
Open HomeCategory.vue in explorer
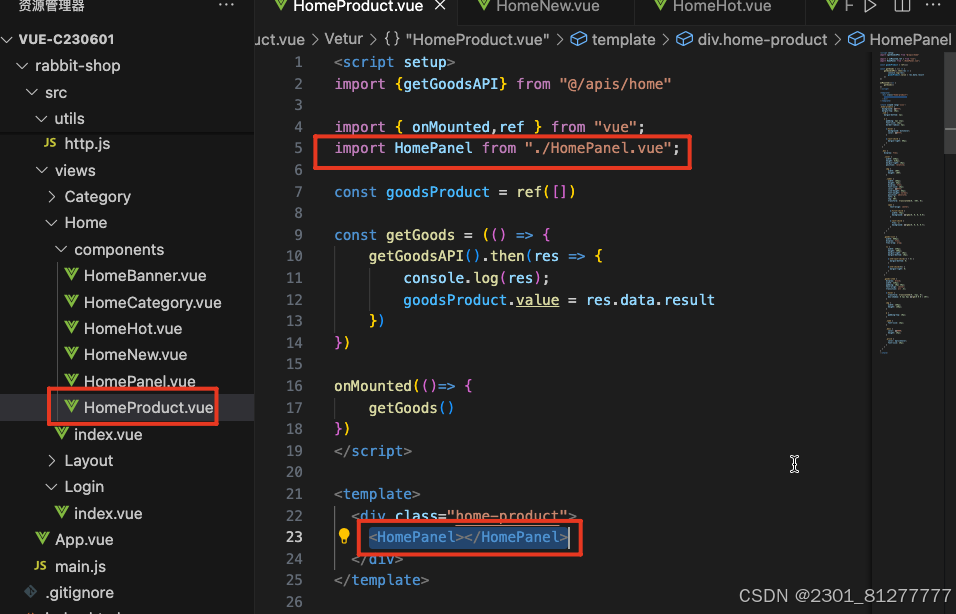152,302
